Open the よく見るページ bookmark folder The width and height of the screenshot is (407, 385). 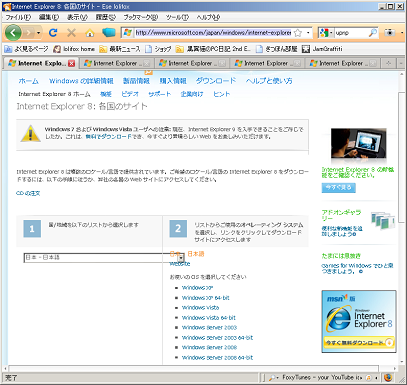click(26, 49)
